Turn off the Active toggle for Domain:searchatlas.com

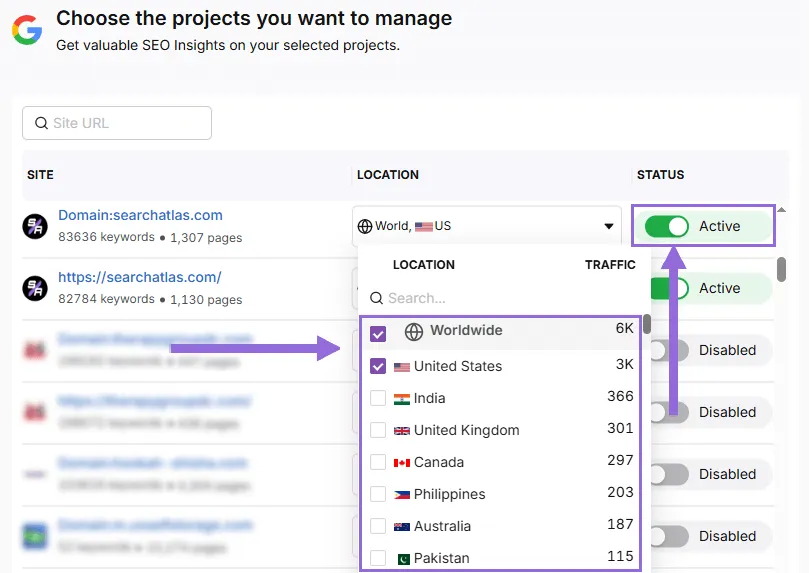point(667,227)
